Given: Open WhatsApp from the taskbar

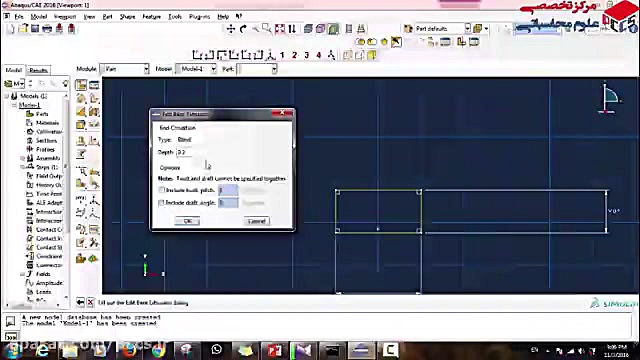Looking at the screenshot, I should (x=216, y=350).
